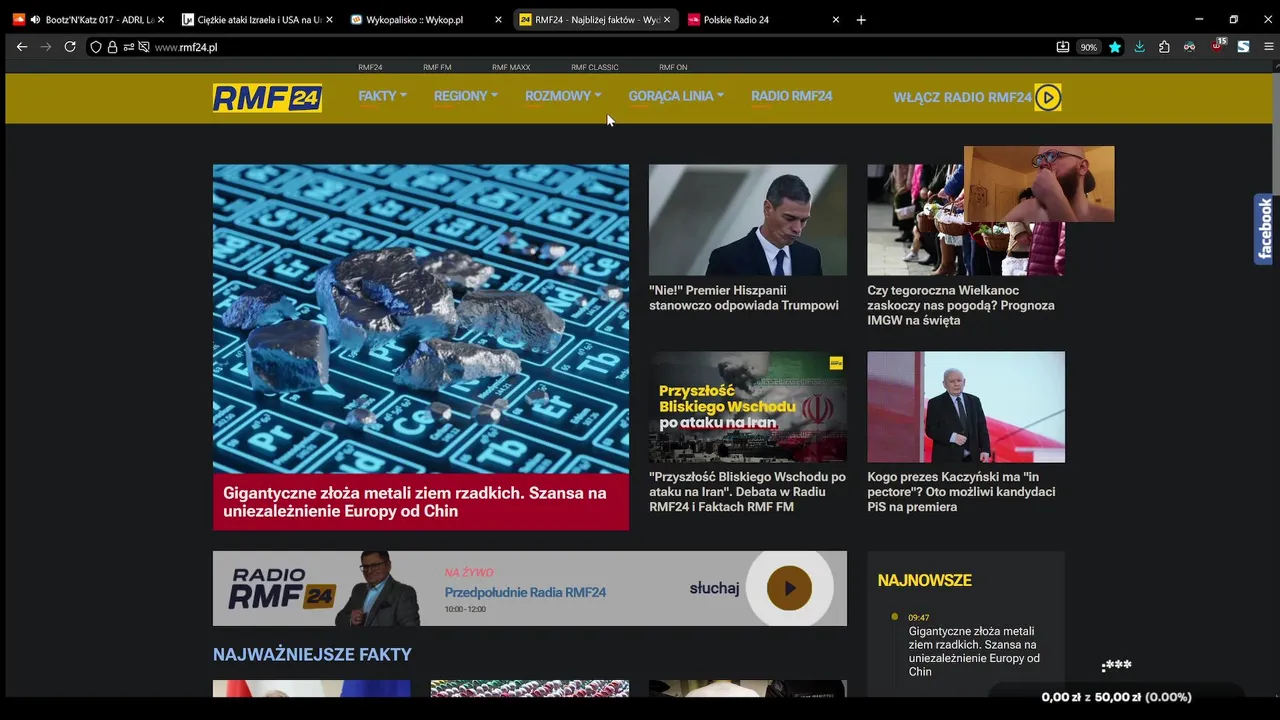This screenshot has height=720, width=1280.
Task: Open headline Premier Hiszpanii odpowiada Trumpowi
Action: [x=744, y=298]
